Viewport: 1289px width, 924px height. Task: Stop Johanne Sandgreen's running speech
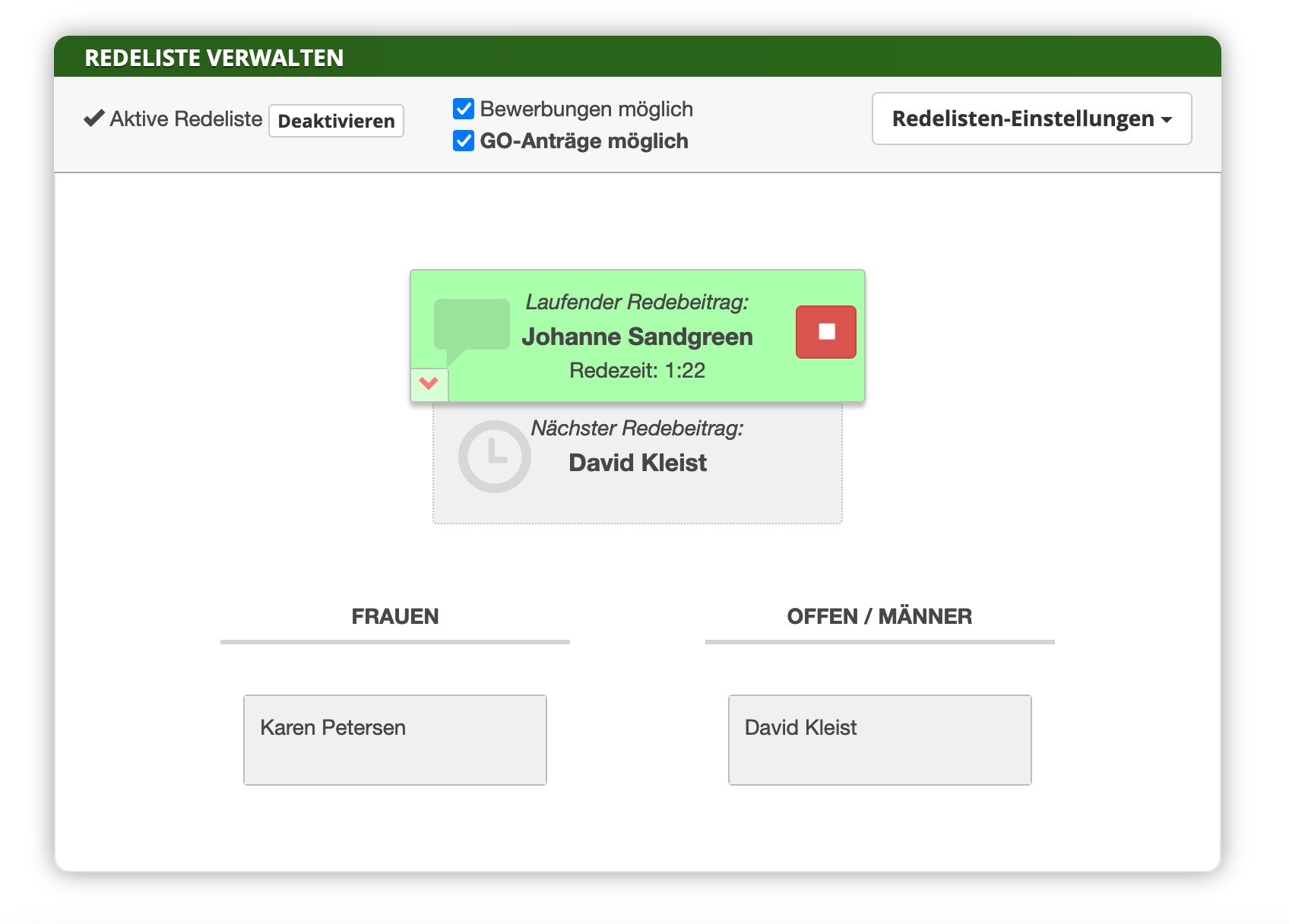825,332
